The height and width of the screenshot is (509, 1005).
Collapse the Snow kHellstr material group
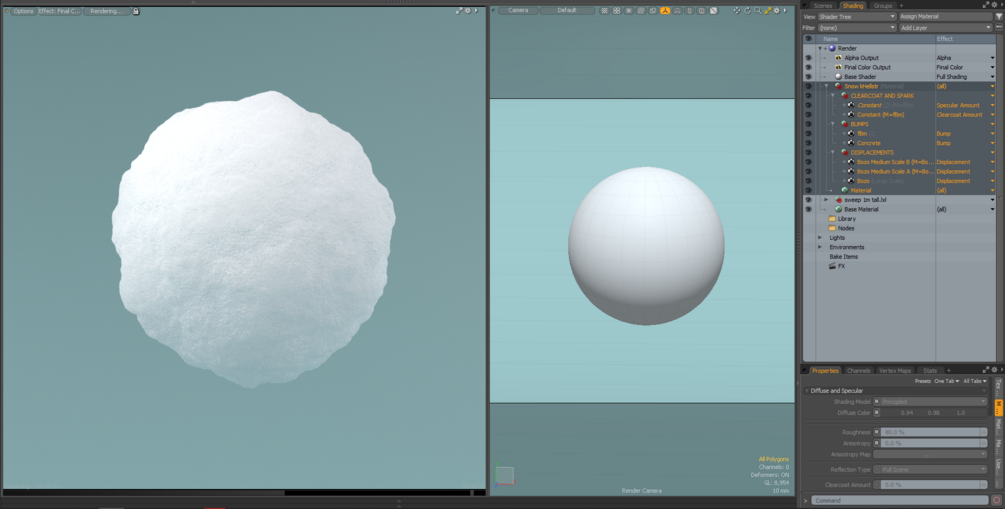tap(826, 86)
